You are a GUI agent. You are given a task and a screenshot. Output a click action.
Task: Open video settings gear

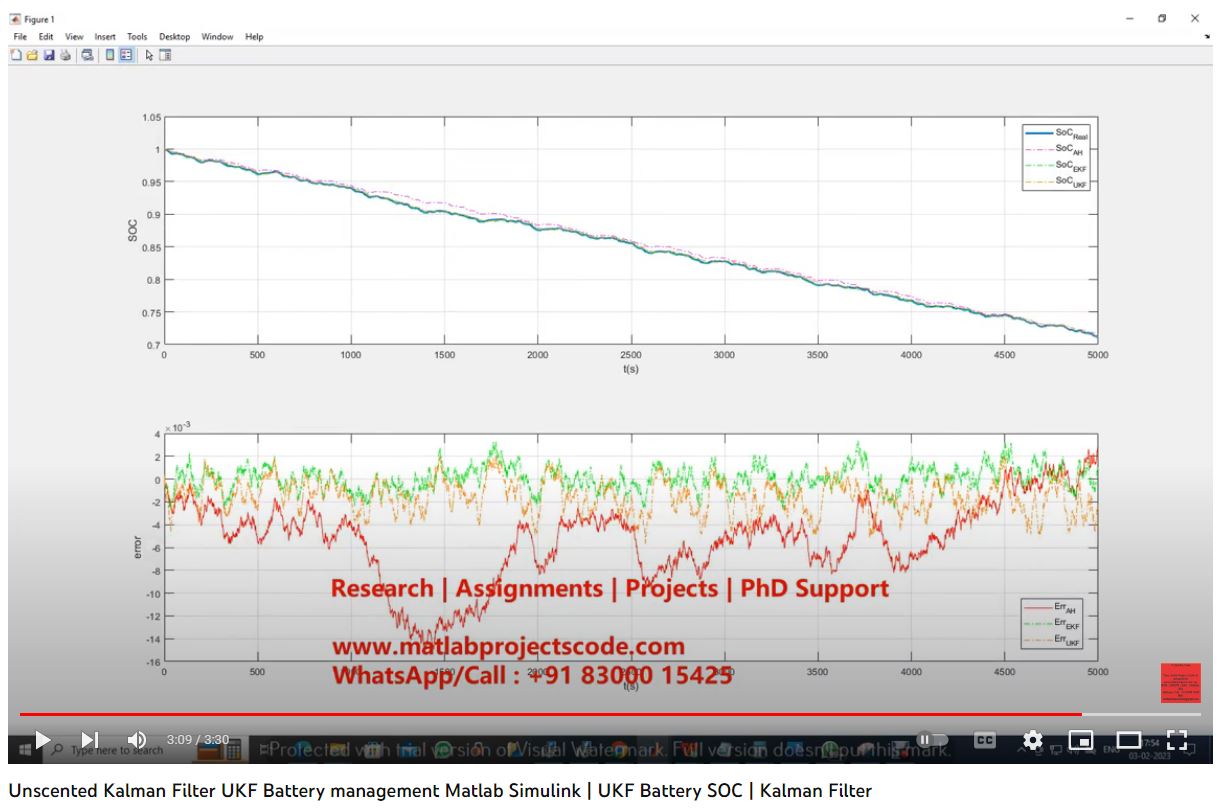(1033, 740)
